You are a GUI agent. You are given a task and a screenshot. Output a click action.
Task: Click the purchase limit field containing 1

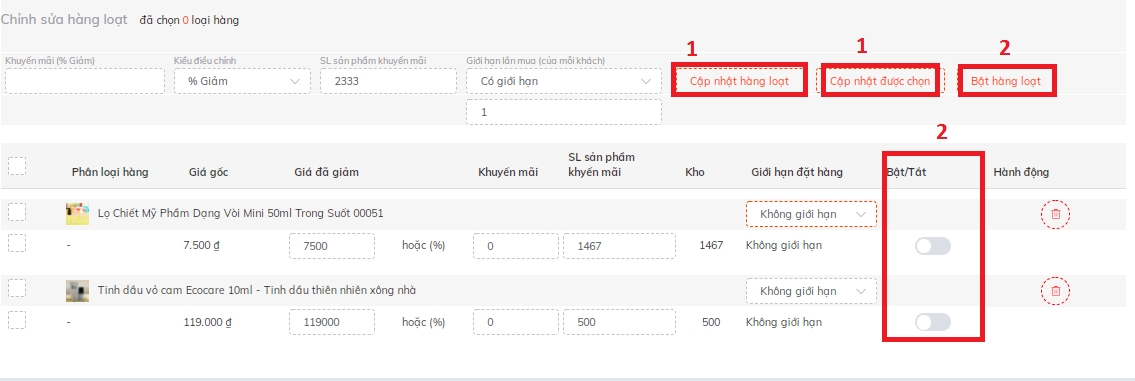click(564, 112)
